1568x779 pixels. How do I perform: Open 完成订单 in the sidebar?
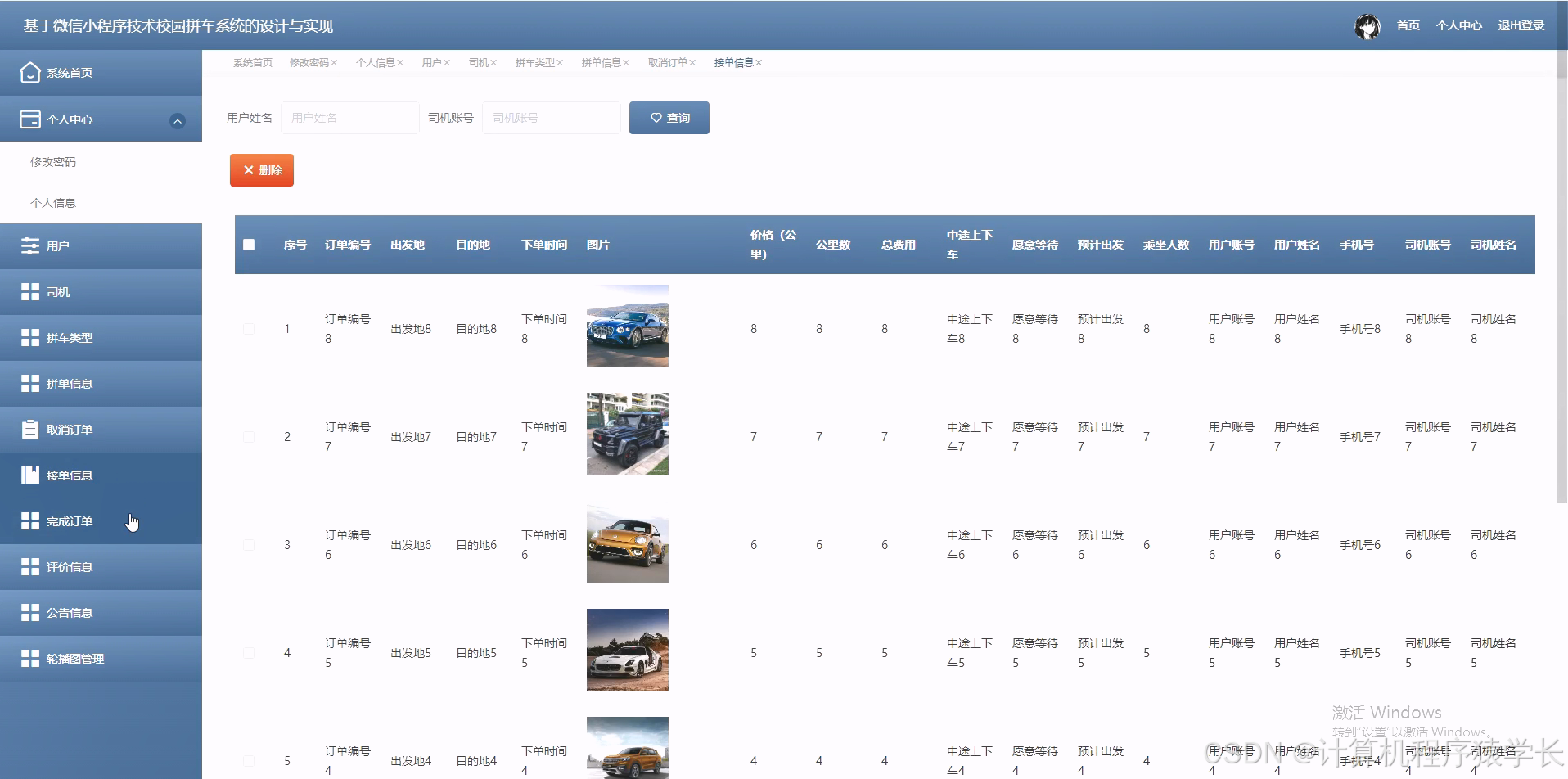101,521
